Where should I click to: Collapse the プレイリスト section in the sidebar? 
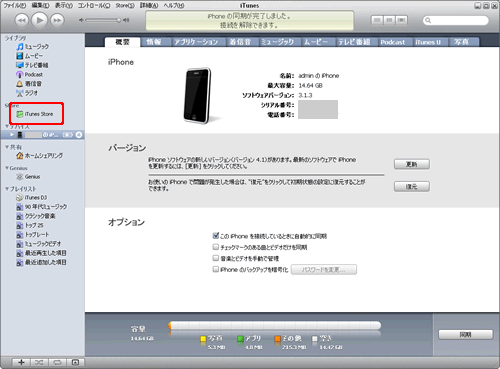[7, 189]
